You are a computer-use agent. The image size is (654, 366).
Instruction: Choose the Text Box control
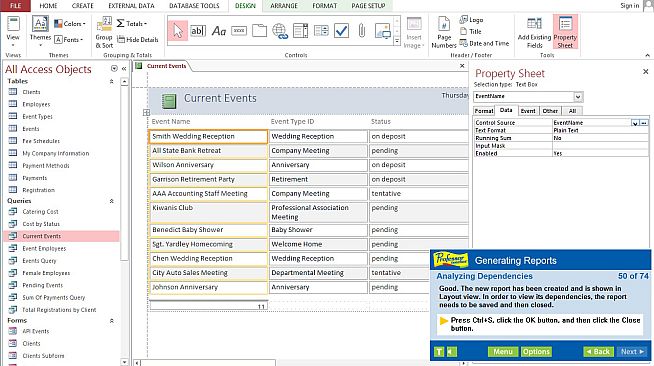point(198,31)
